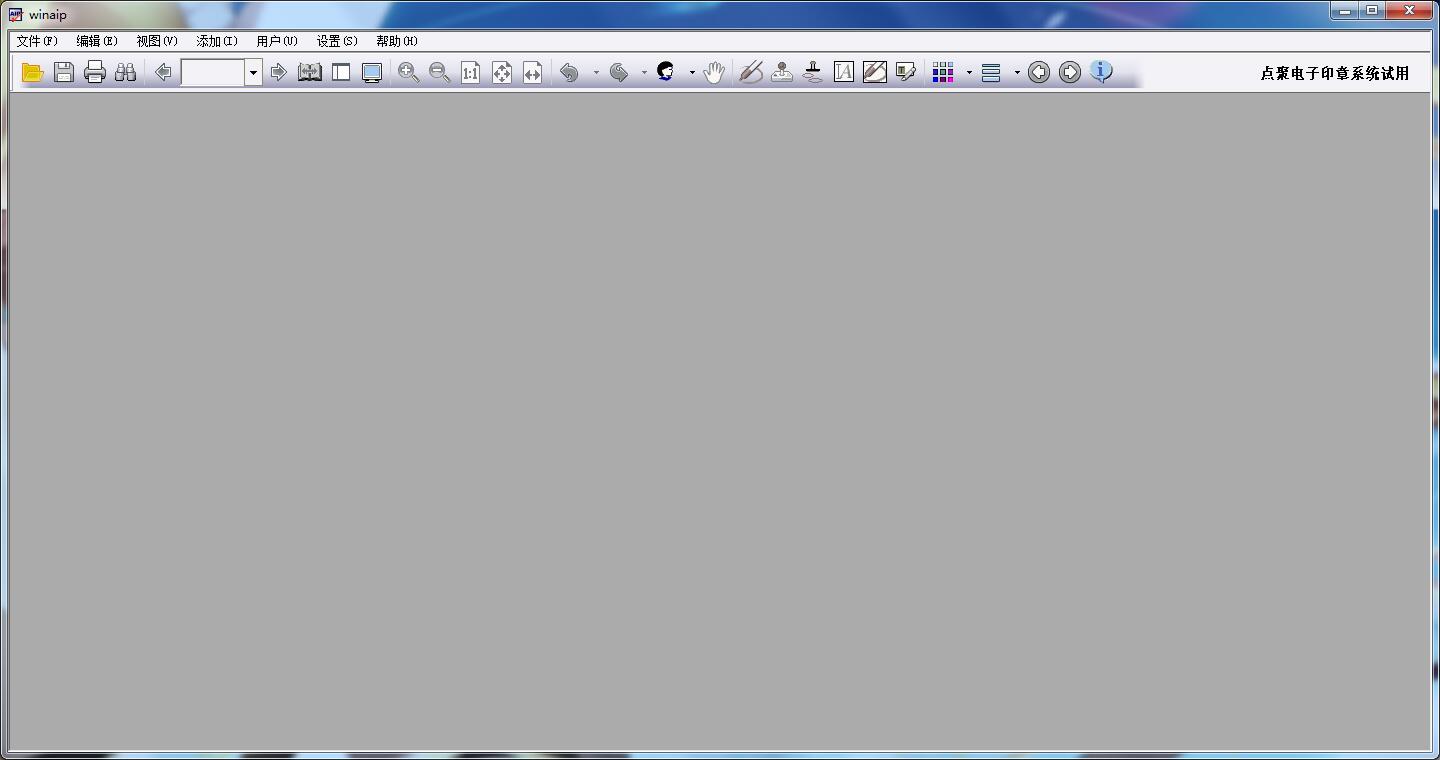Click the full screen monitor icon
Image resolution: width=1440 pixels, height=760 pixels.
coord(372,72)
